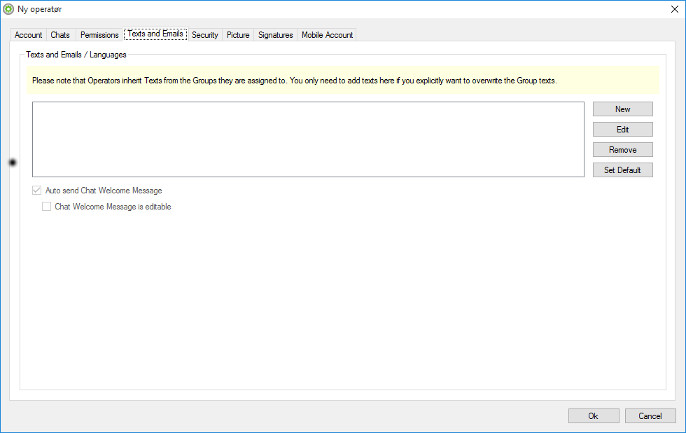Close the Ny operatør dialog window
The image size is (686, 433).
(674, 9)
